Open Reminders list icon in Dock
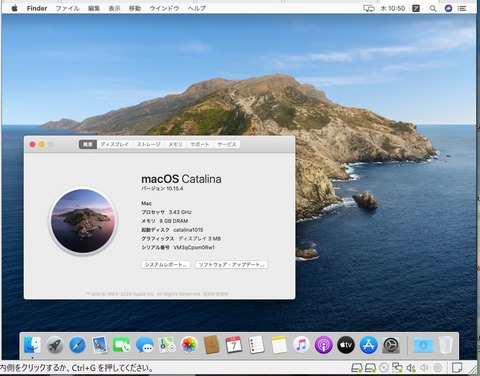Image resolution: width=480 pixels, height=376 pixels. click(x=256, y=345)
